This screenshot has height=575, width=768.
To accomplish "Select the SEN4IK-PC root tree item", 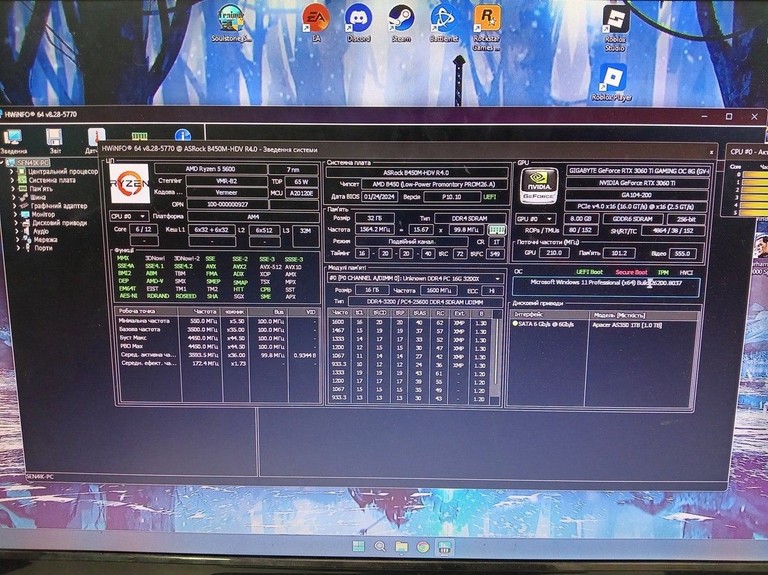I will coord(32,163).
